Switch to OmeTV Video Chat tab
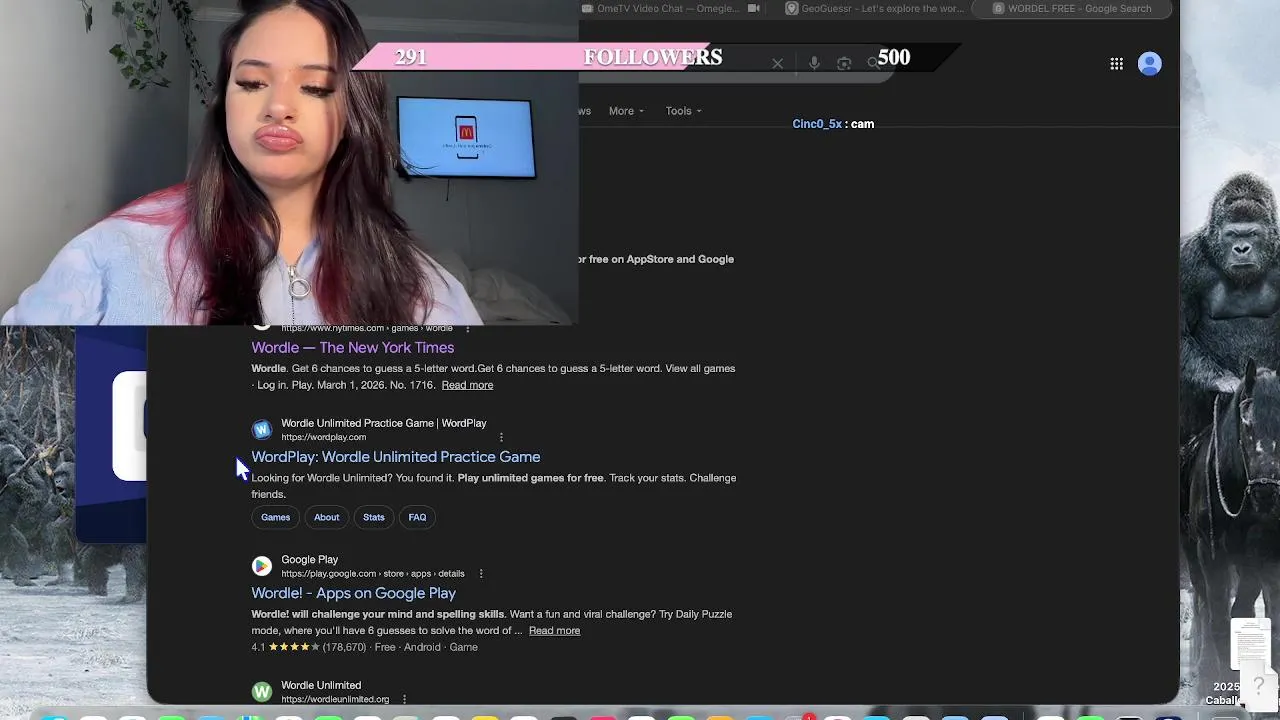The width and height of the screenshot is (1280, 720). (669, 9)
